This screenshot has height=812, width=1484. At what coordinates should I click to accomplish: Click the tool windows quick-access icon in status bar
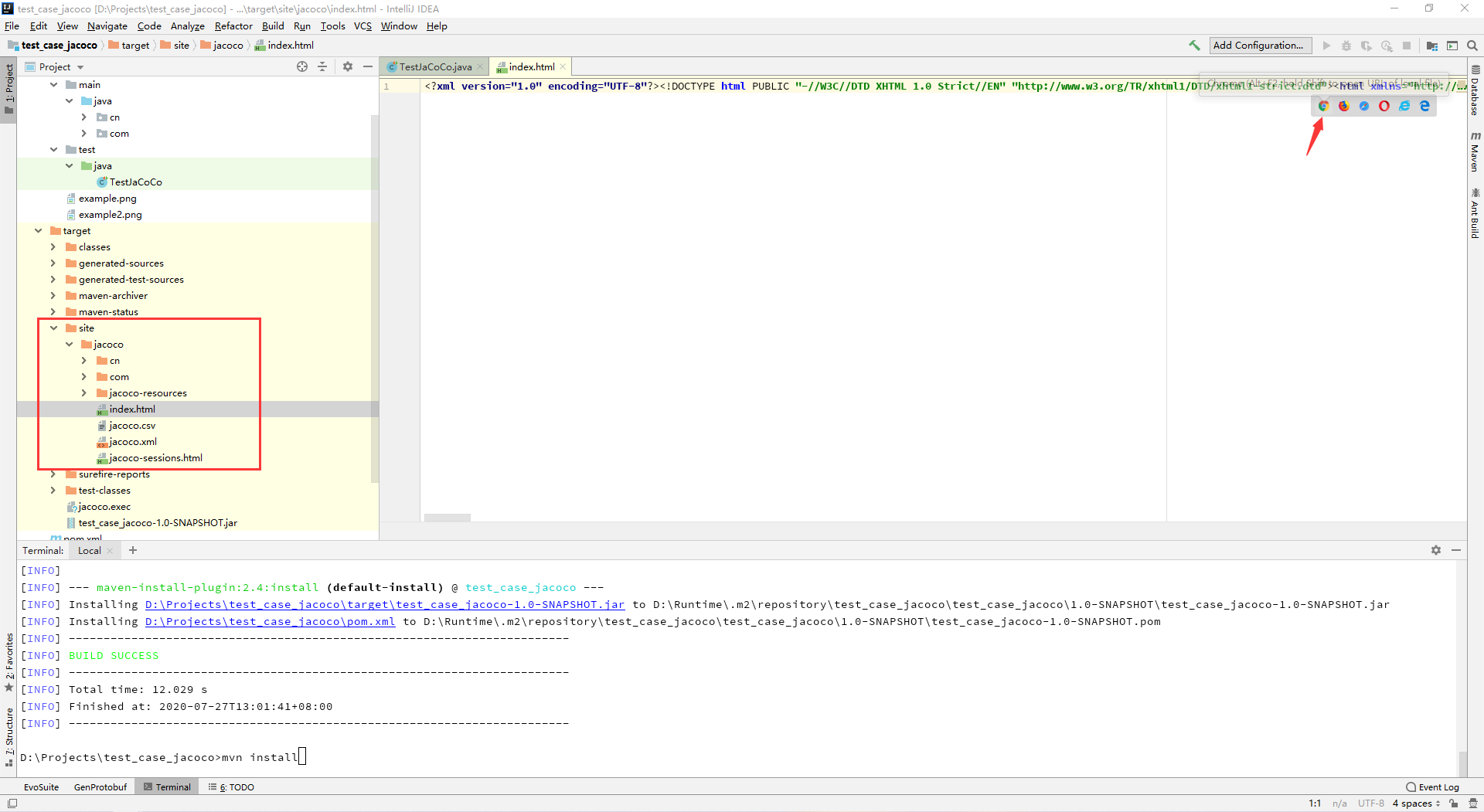(x=12, y=804)
